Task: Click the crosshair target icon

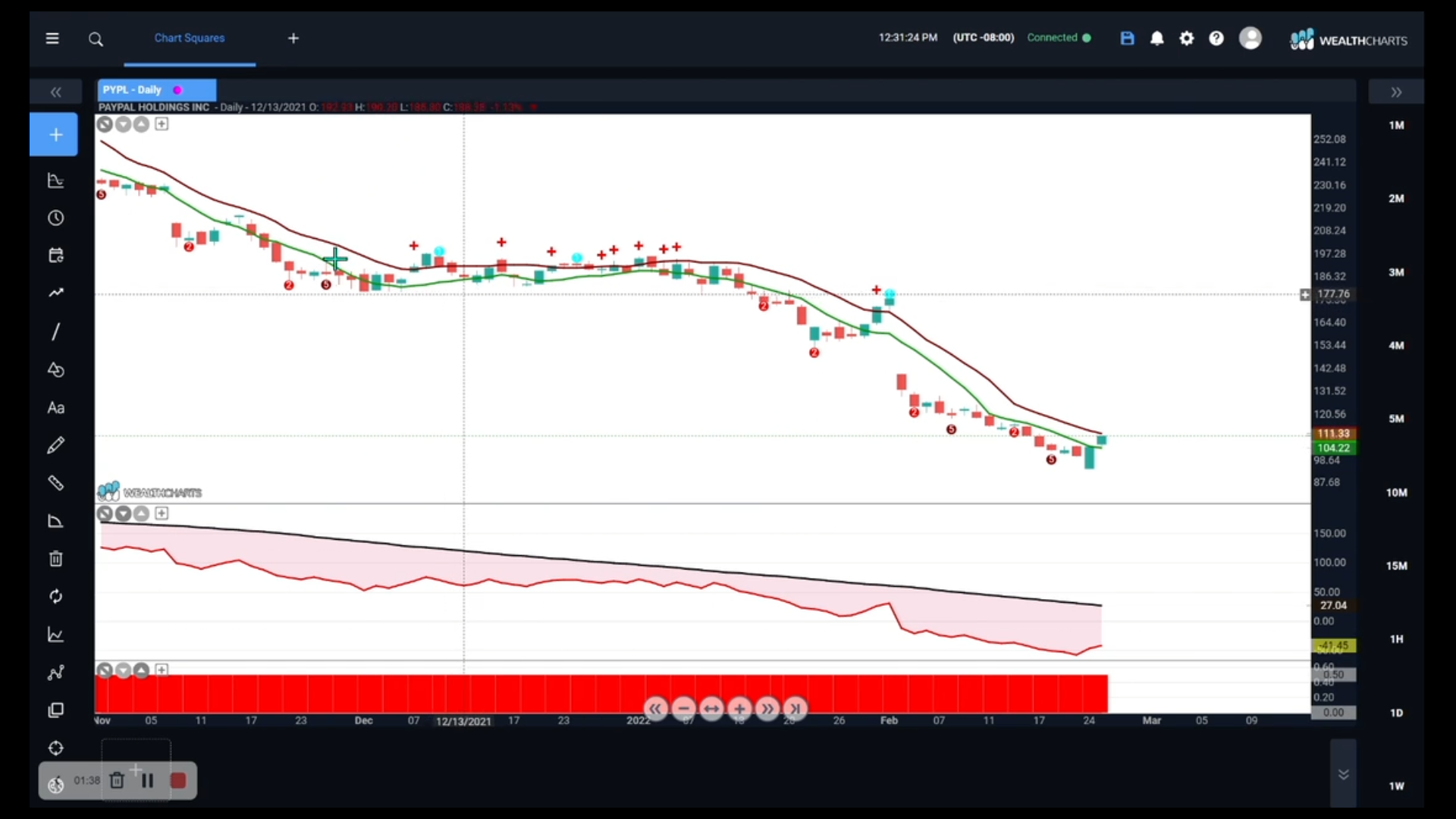Action: [55, 748]
